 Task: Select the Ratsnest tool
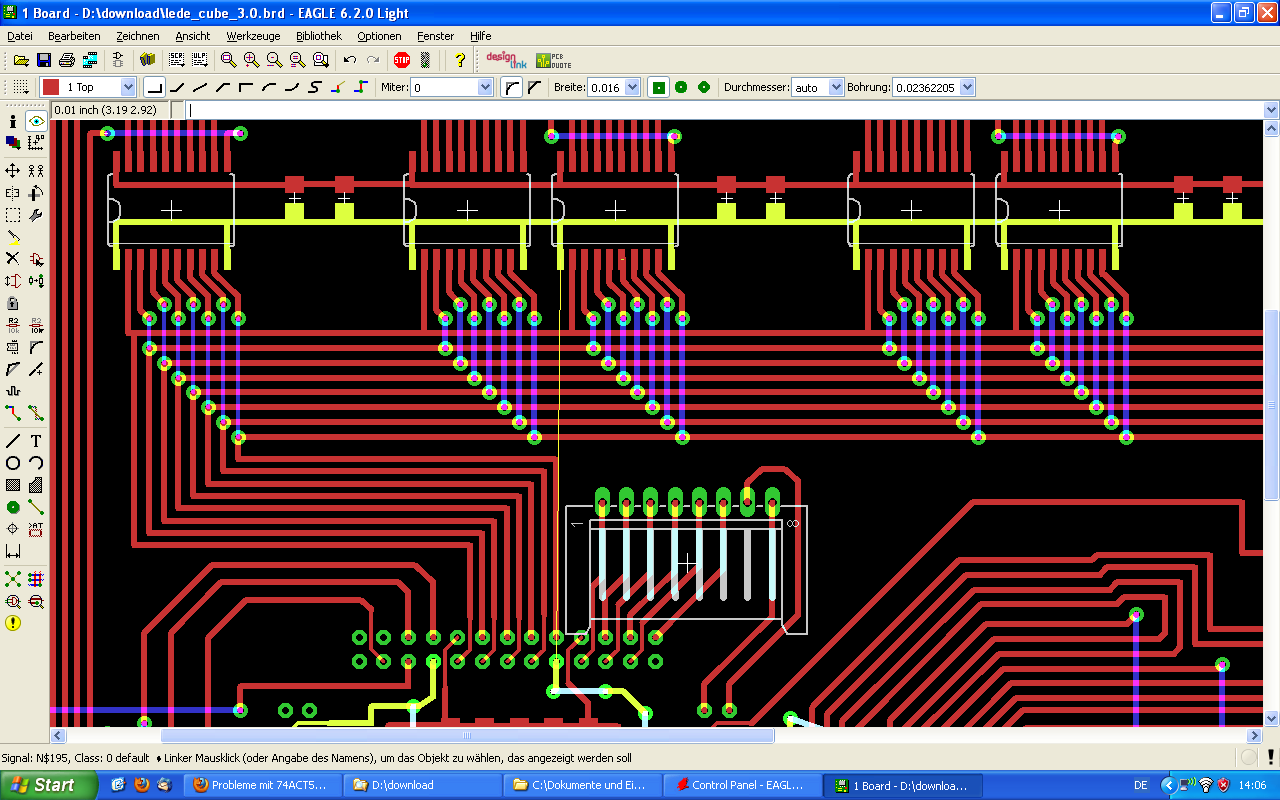(x=13, y=579)
